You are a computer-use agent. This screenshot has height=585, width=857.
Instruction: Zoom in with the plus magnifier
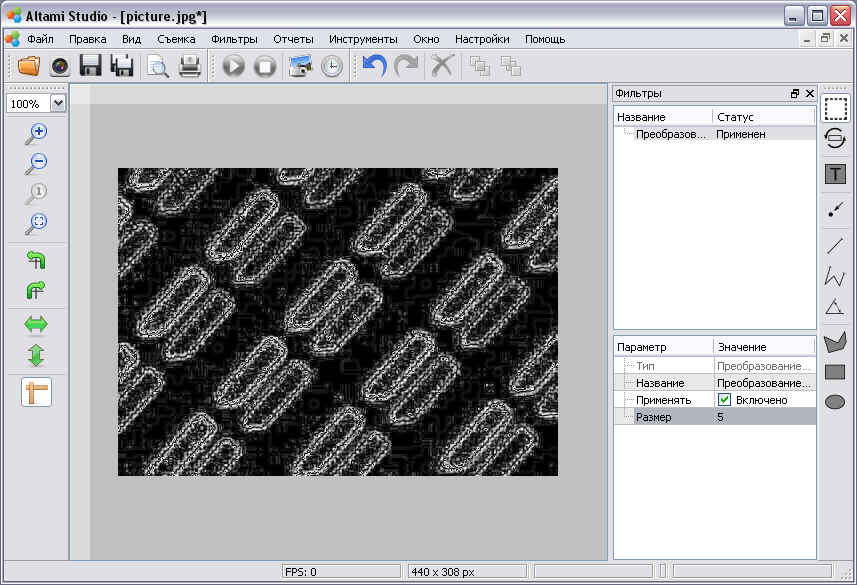coord(37,134)
